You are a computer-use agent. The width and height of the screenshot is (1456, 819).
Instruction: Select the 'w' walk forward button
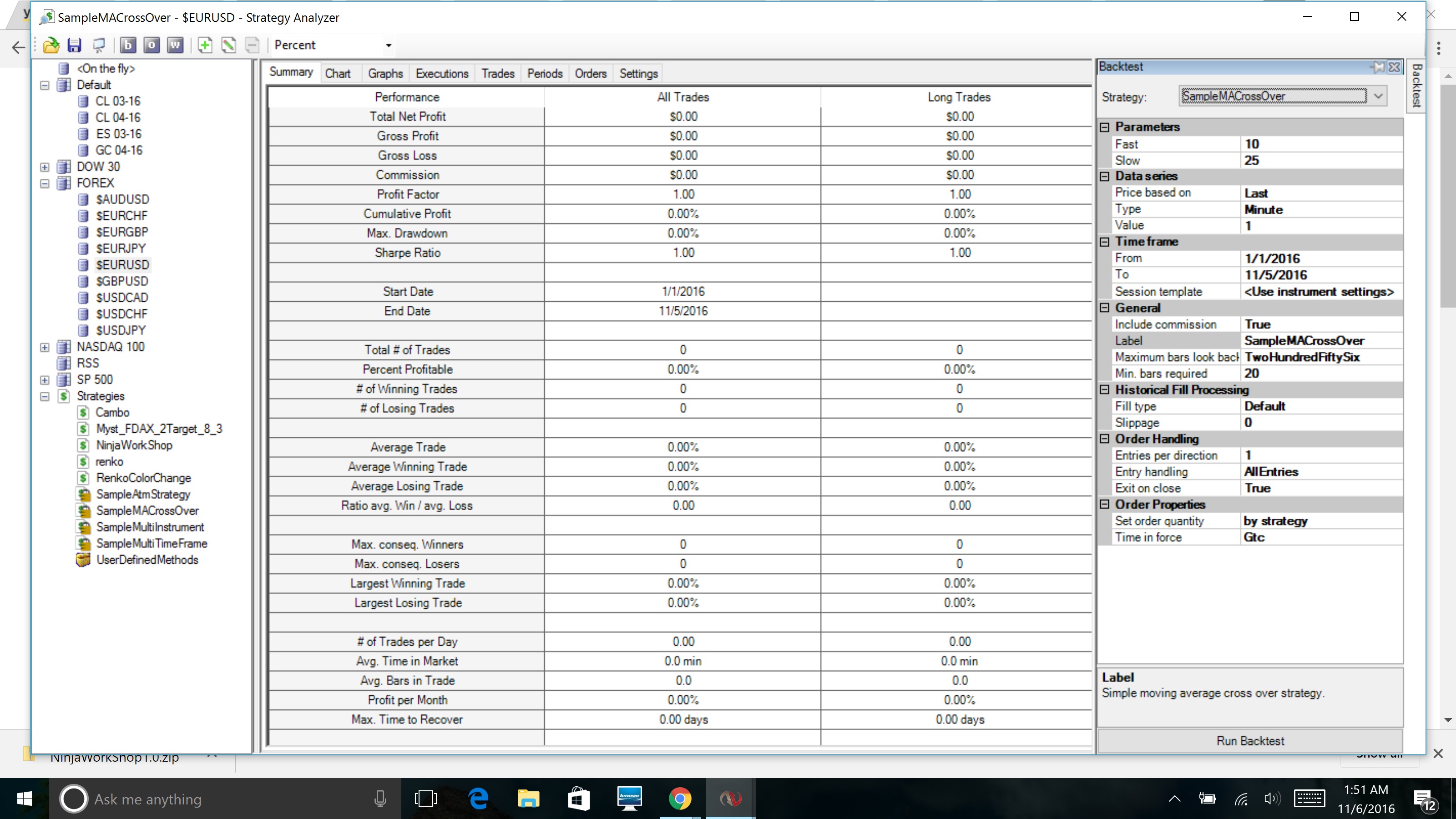(x=175, y=45)
